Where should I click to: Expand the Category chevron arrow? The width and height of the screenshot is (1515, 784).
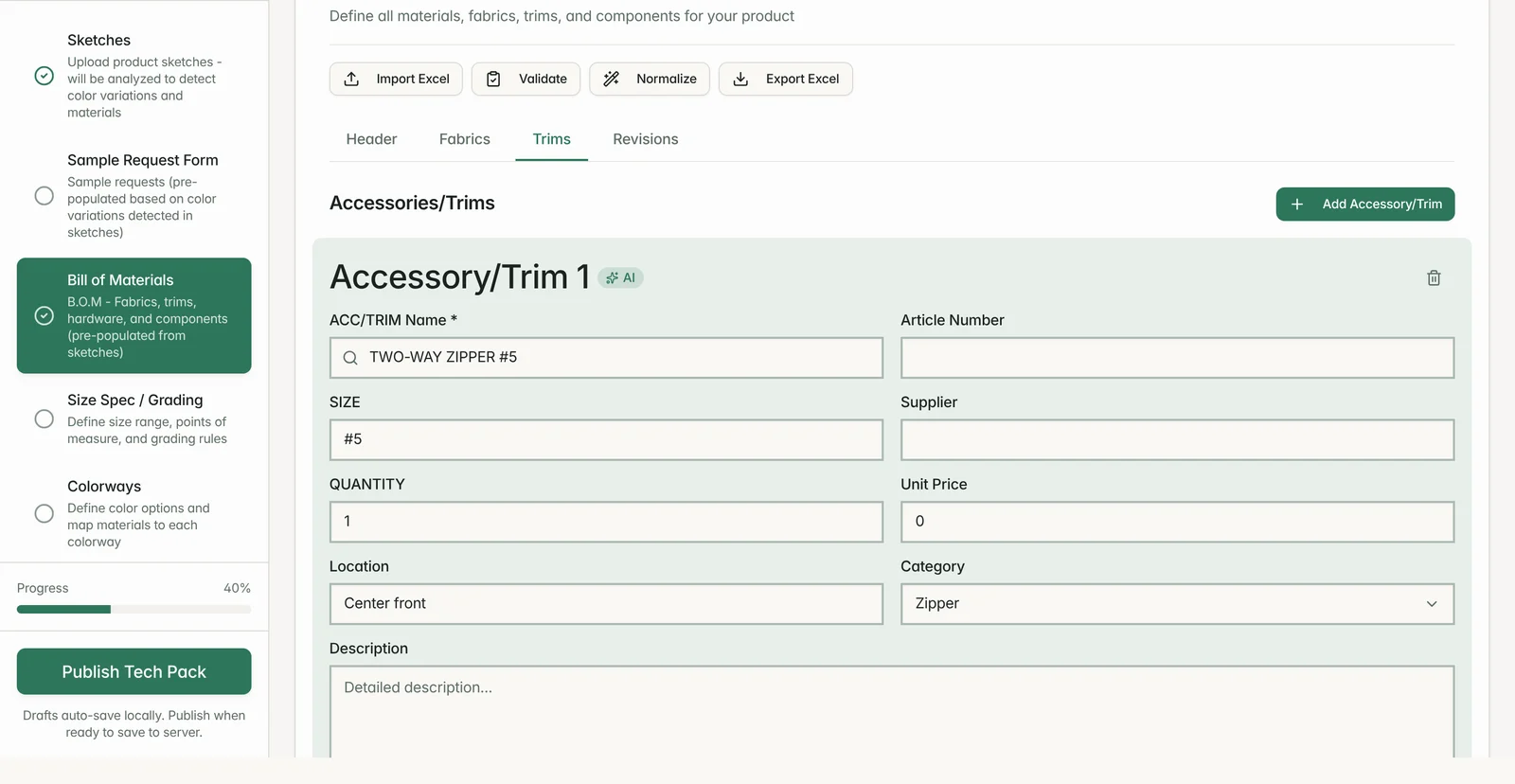pyautogui.click(x=1432, y=604)
